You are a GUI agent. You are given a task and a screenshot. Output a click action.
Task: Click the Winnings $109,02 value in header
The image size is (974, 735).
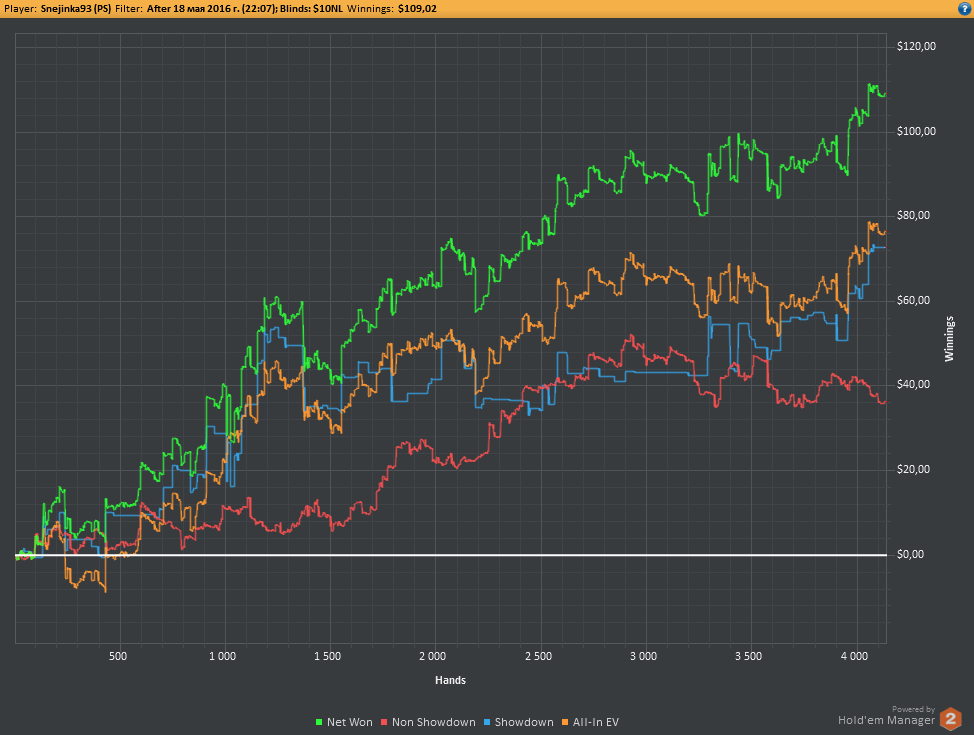point(417,9)
